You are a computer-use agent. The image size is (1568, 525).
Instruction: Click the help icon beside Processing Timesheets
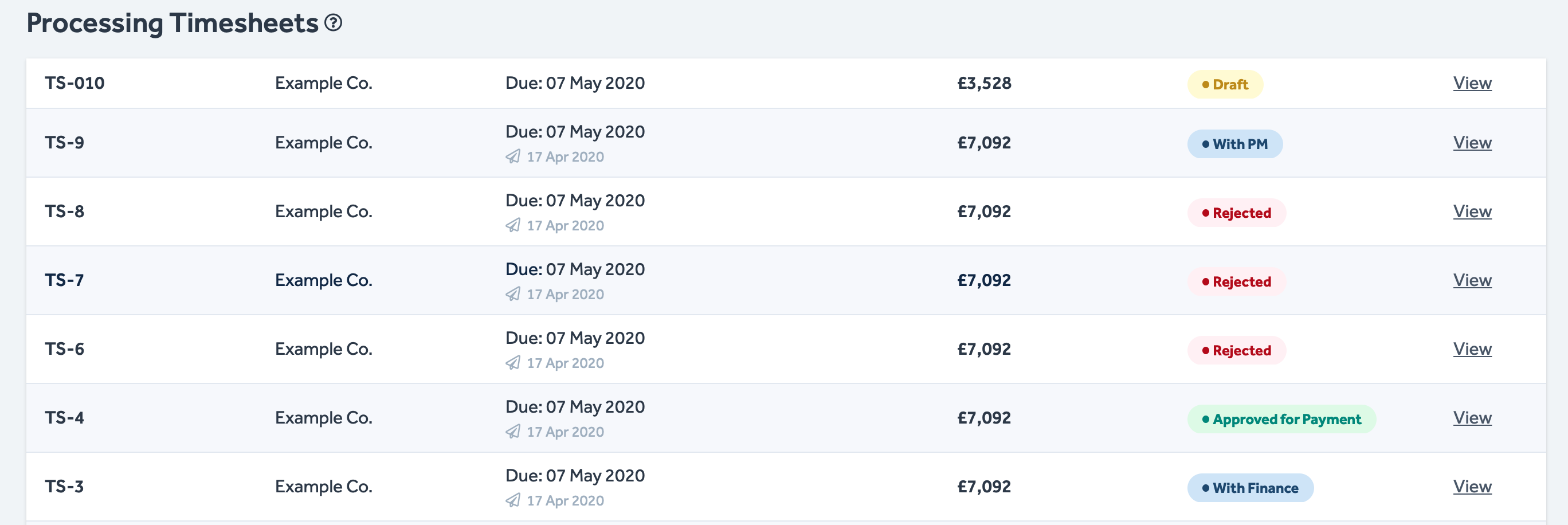point(333,23)
